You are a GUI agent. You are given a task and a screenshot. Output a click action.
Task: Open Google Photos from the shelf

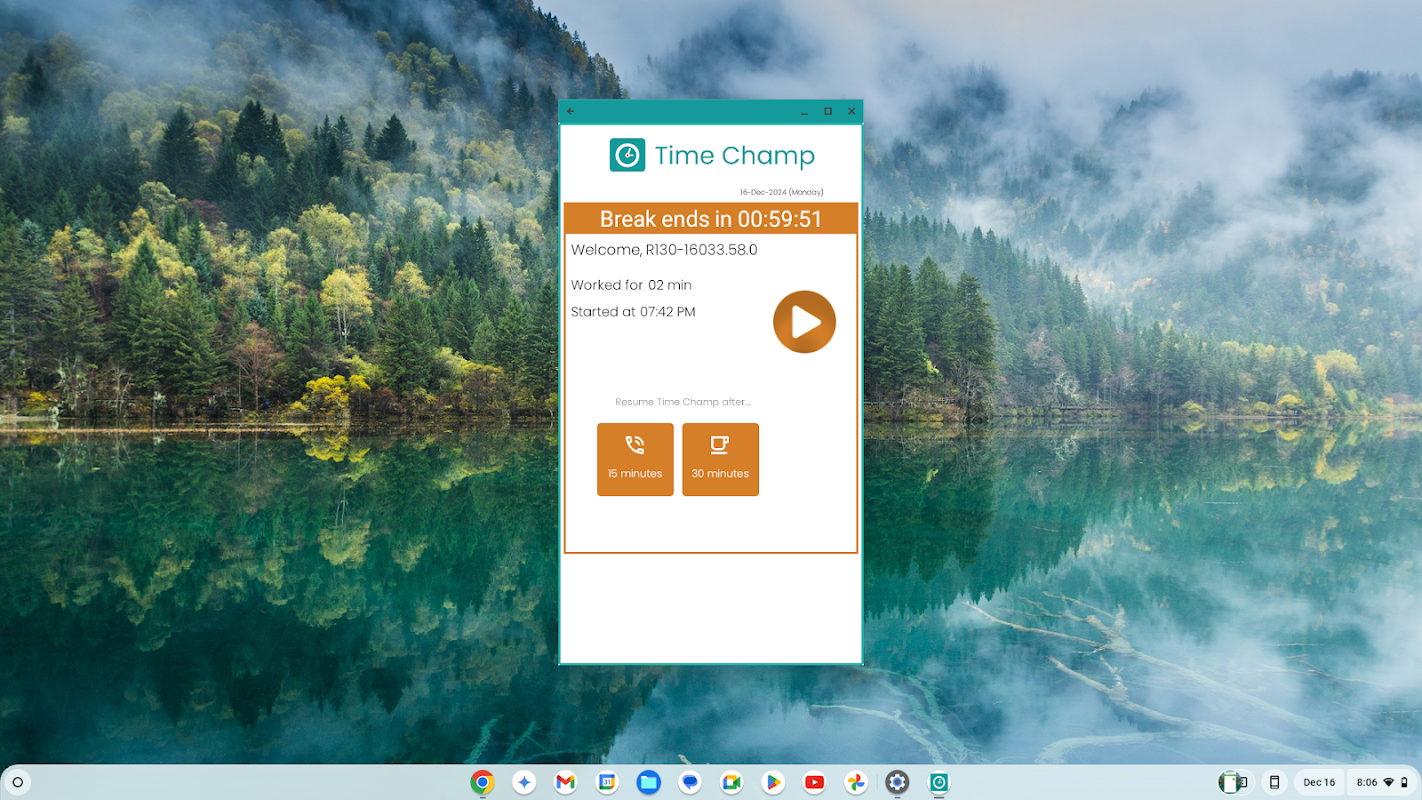[856, 782]
